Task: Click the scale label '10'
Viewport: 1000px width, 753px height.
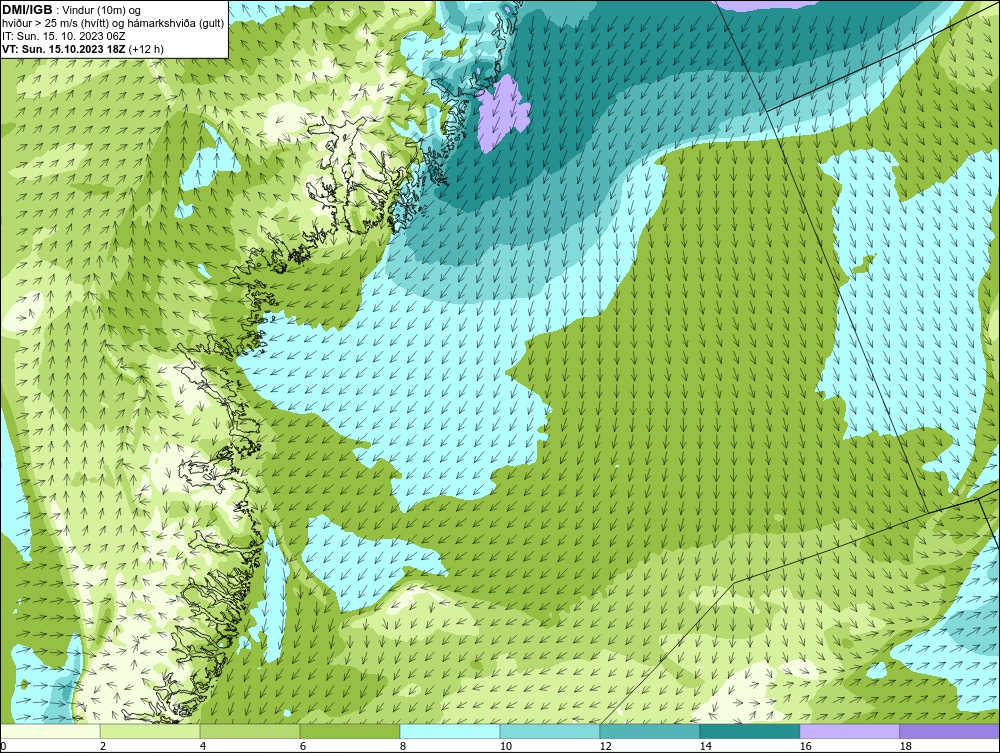Action: (506, 746)
